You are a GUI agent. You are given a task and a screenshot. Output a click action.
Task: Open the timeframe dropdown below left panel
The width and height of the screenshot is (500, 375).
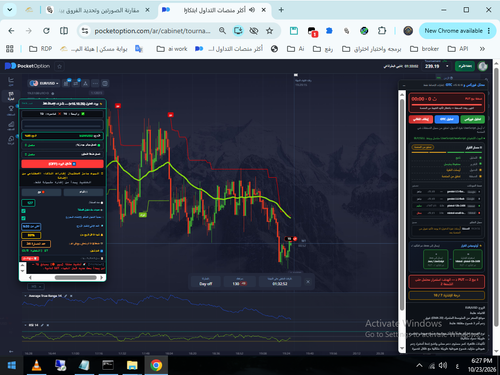coord(36,287)
